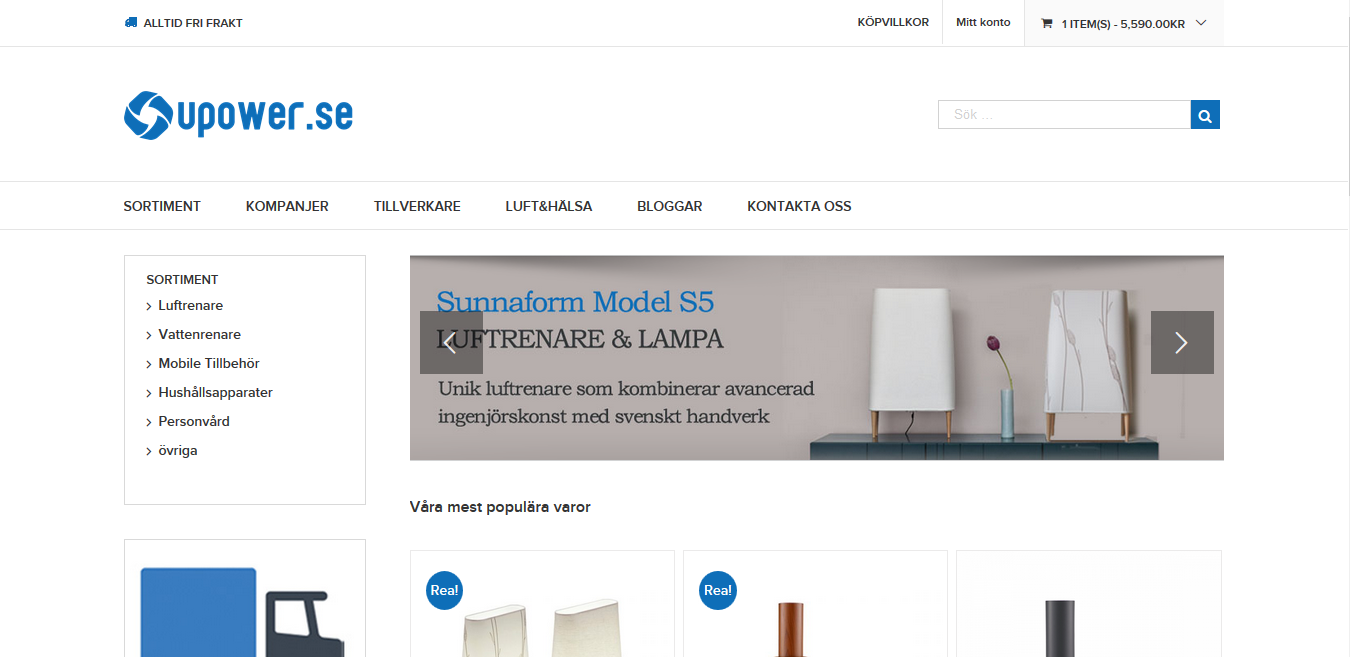Go to next banner slide arrow
The image size is (1350, 657).
pyautogui.click(x=1182, y=342)
